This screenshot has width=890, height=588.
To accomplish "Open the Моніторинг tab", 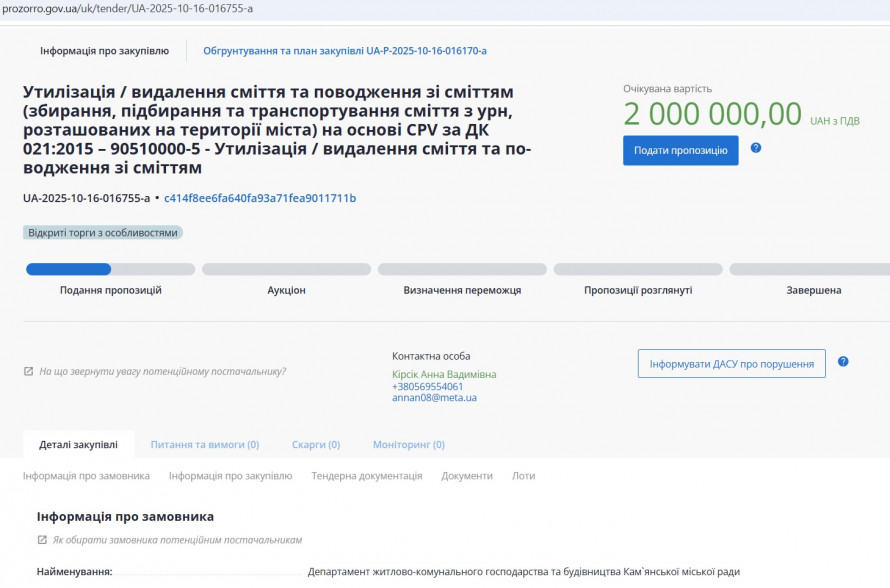I will tap(408, 444).
